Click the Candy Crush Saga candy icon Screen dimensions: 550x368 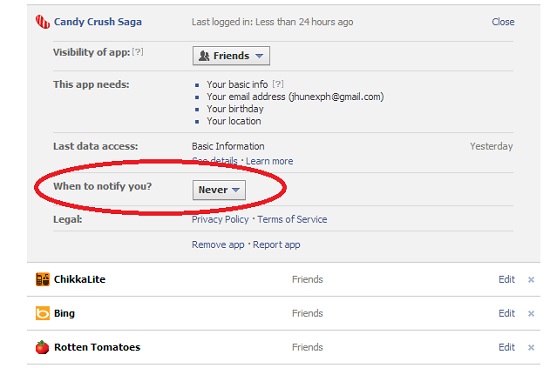(43, 22)
